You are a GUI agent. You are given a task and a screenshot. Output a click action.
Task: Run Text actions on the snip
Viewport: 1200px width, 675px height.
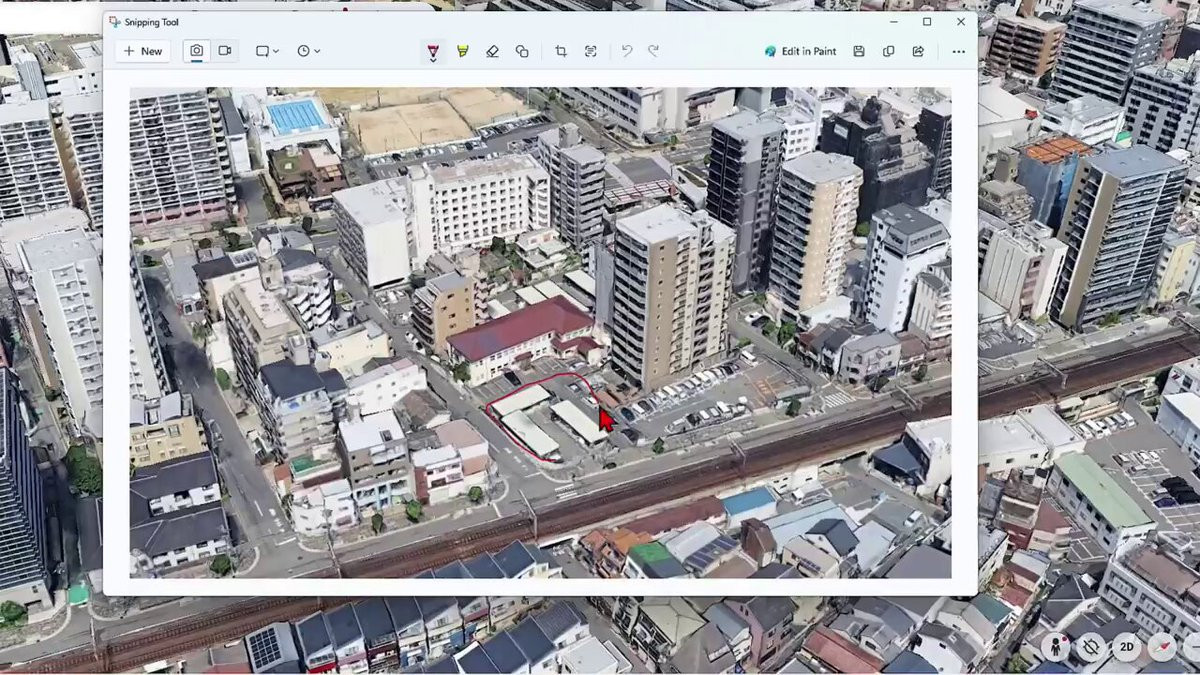(x=591, y=51)
